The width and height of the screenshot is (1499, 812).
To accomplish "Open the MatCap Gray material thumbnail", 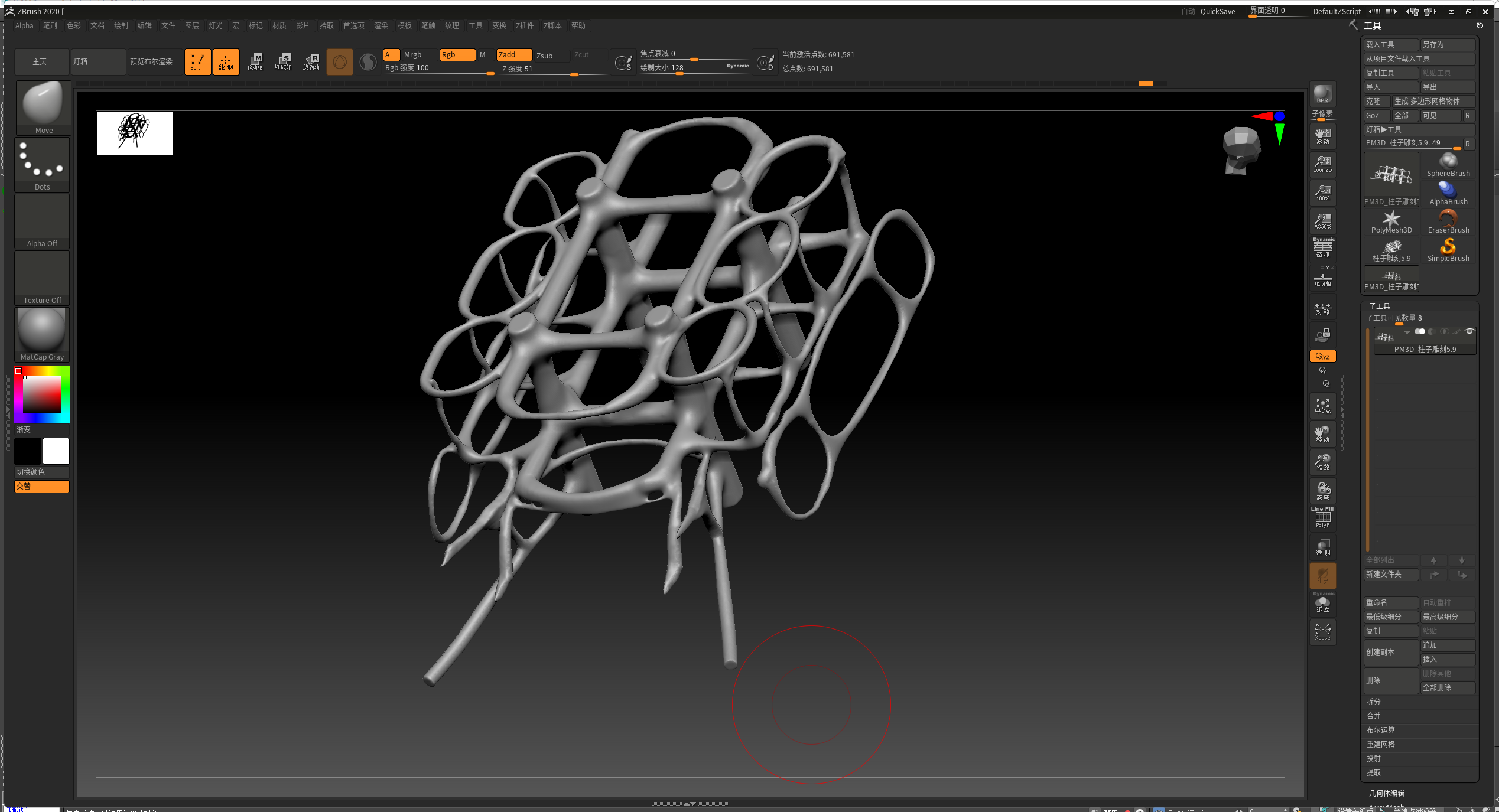I will tap(42, 334).
